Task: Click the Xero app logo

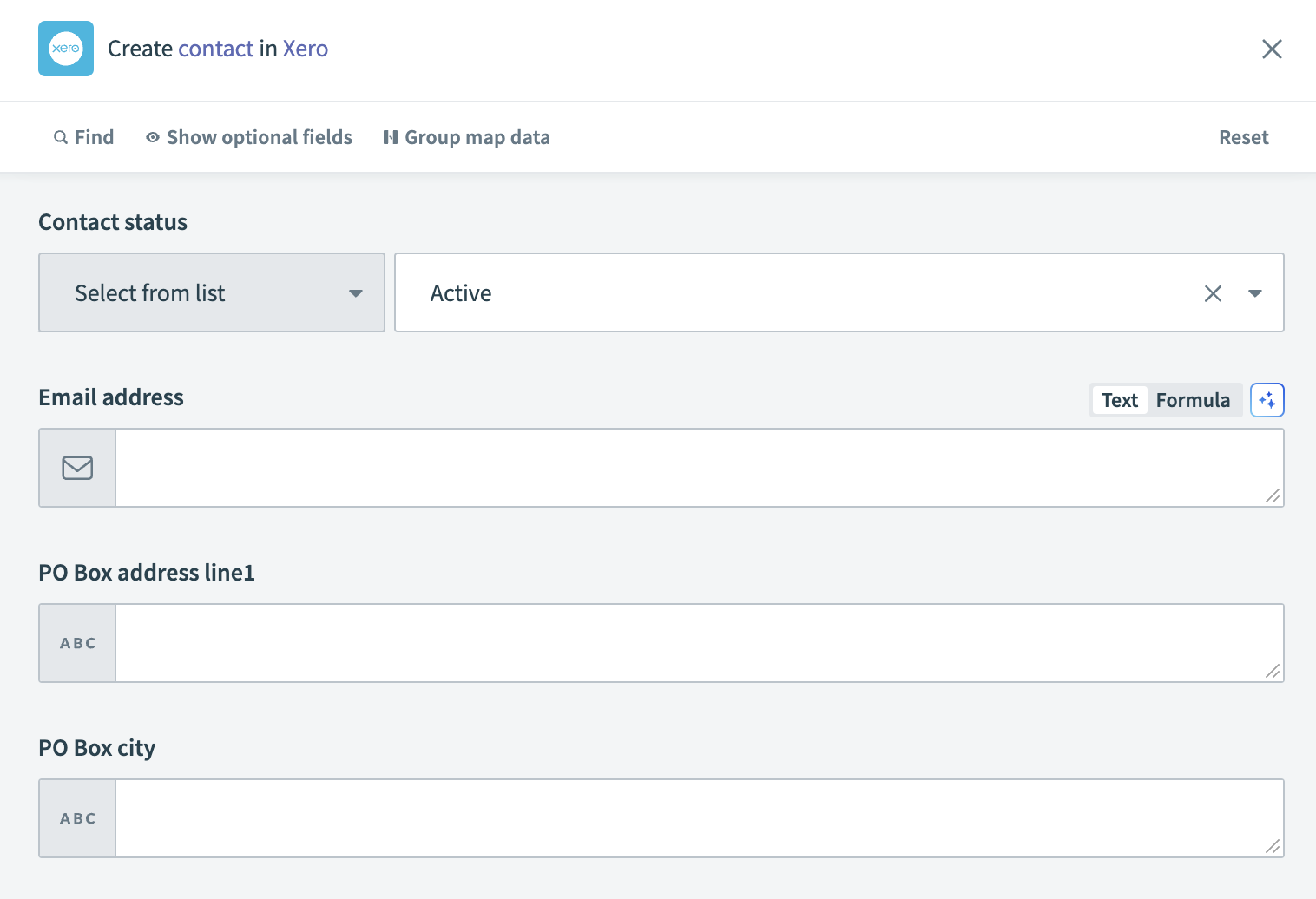Action: (65, 49)
